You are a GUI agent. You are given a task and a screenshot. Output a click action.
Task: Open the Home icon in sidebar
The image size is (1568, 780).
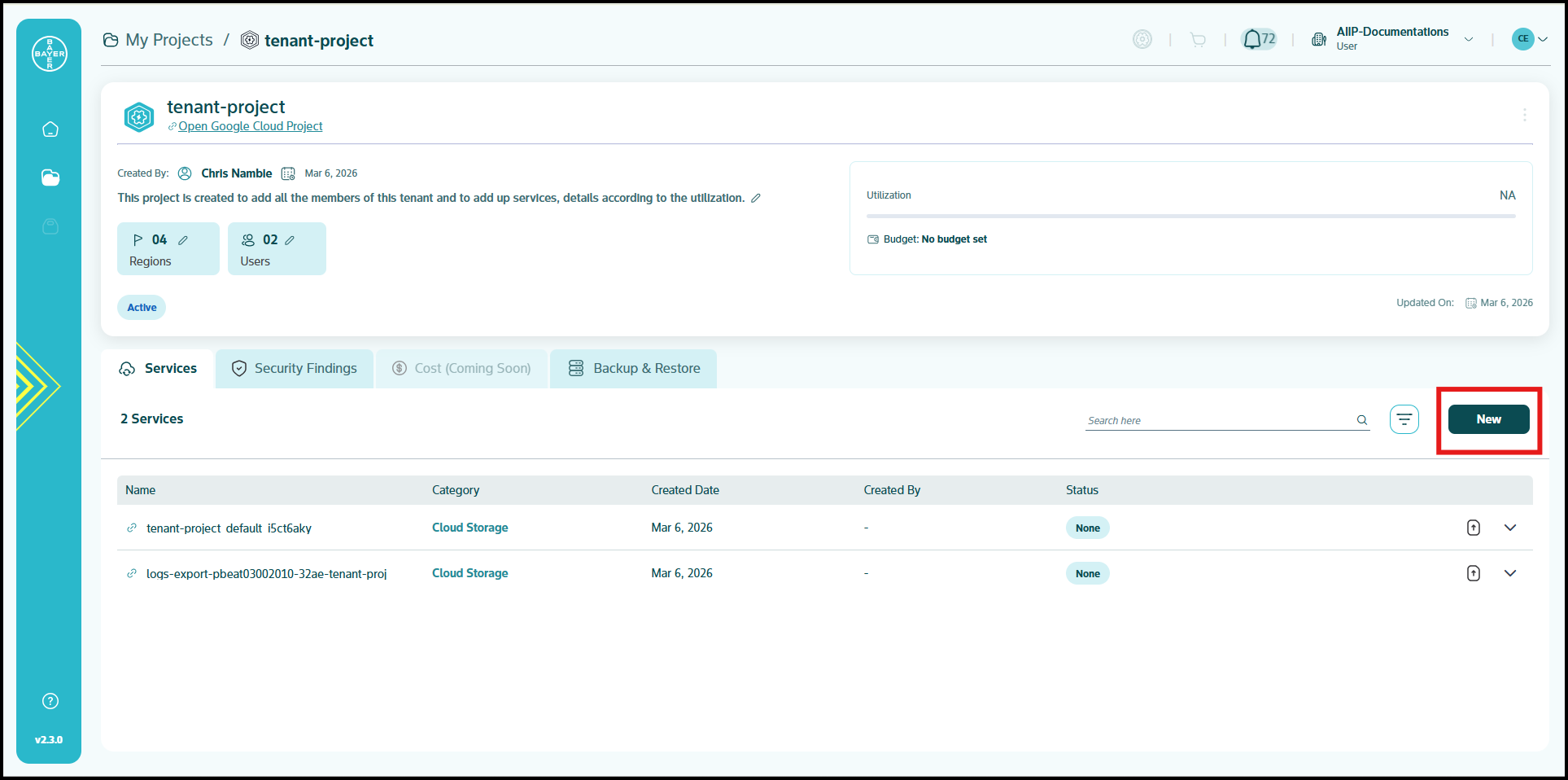pos(50,129)
